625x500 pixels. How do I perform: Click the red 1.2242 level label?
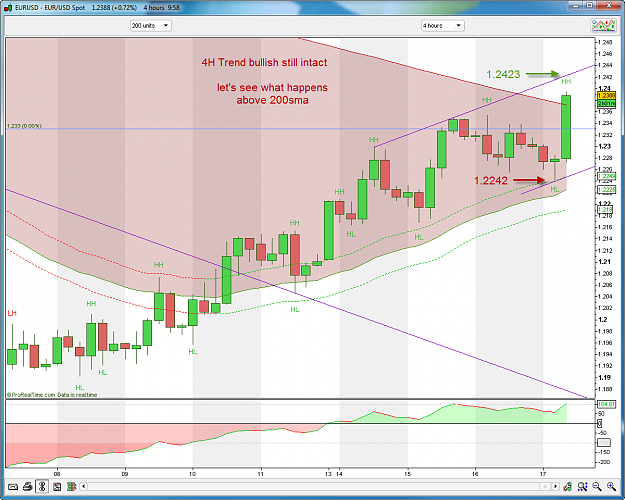491,181
